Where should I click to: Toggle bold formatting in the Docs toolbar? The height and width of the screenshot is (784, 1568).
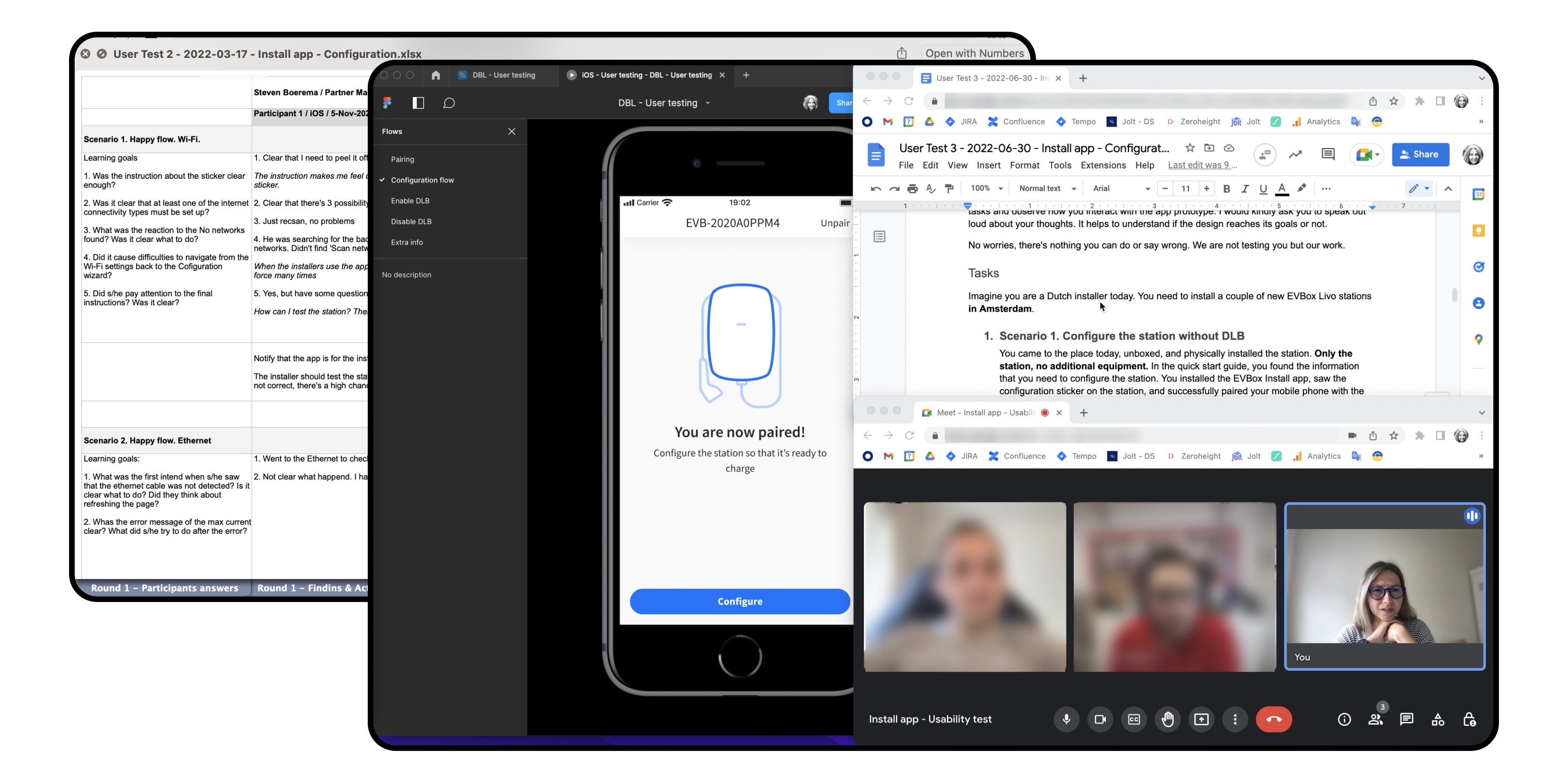coord(1227,189)
